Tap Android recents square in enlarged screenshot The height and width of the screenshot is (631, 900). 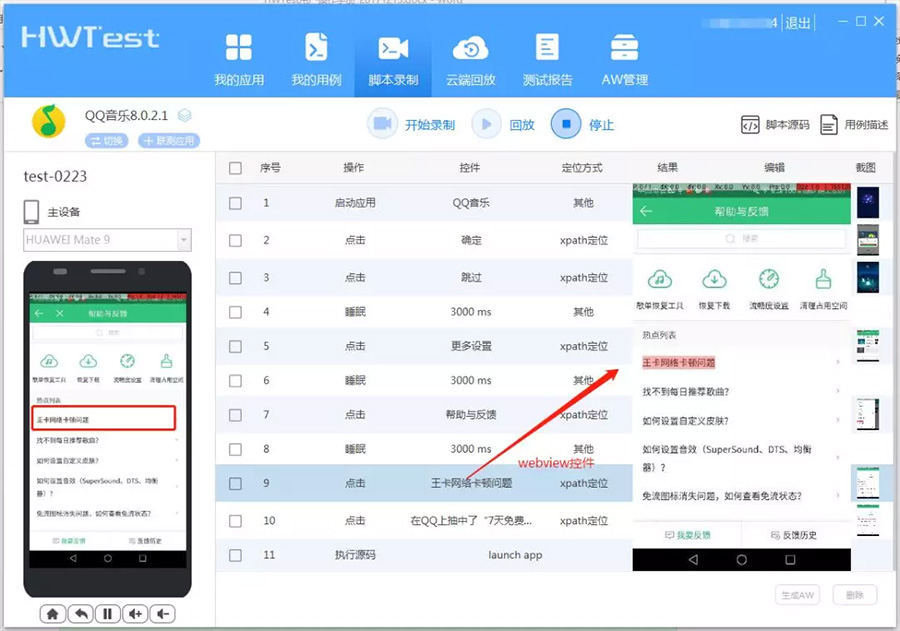pyautogui.click(x=790, y=559)
